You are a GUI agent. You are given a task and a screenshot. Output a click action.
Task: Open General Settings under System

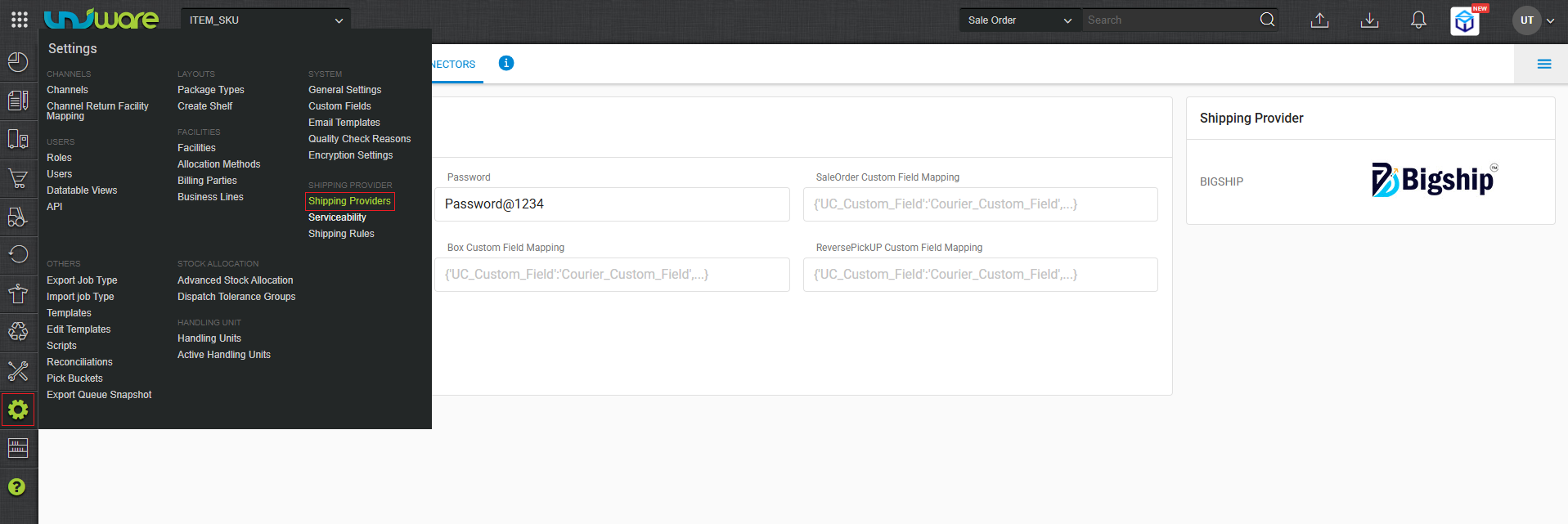(x=344, y=90)
